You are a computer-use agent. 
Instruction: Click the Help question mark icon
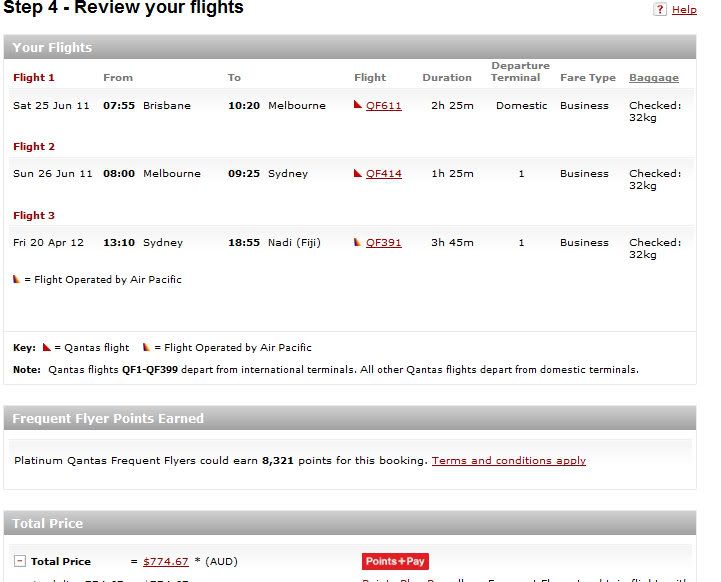pos(659,9)
